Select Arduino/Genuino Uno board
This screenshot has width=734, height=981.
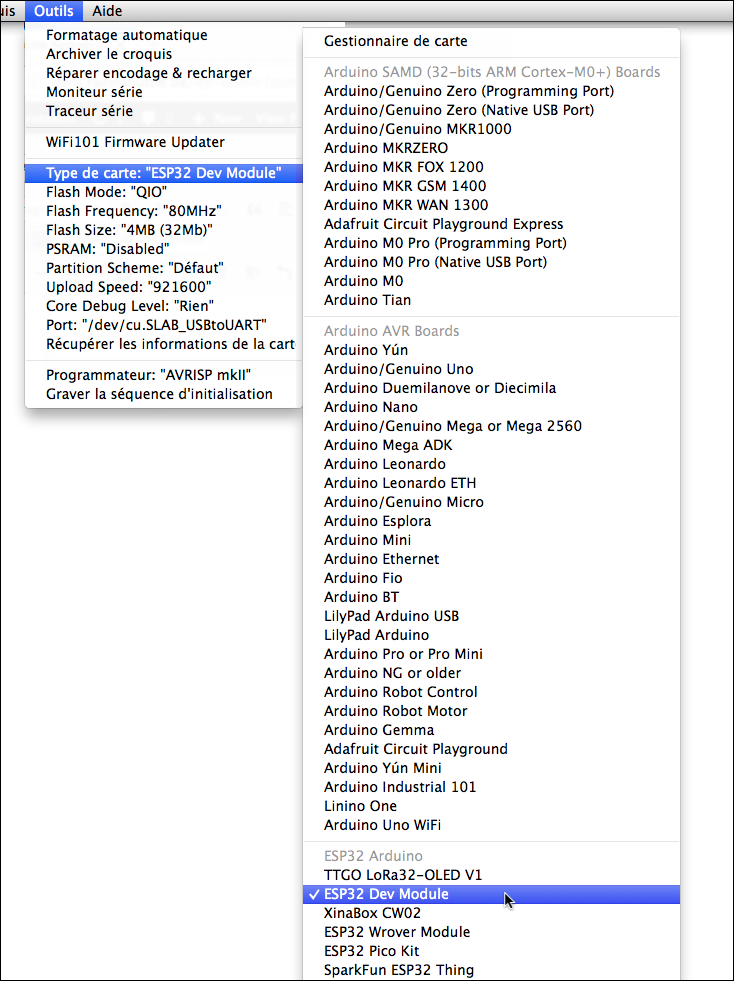491,369
